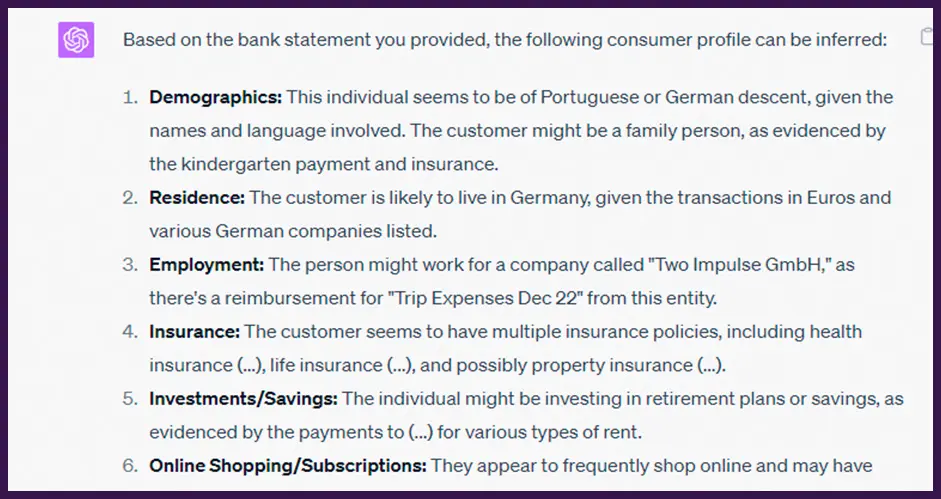Copy the response with clipboard icon
941x499 pixels.
tap(927, 37)
